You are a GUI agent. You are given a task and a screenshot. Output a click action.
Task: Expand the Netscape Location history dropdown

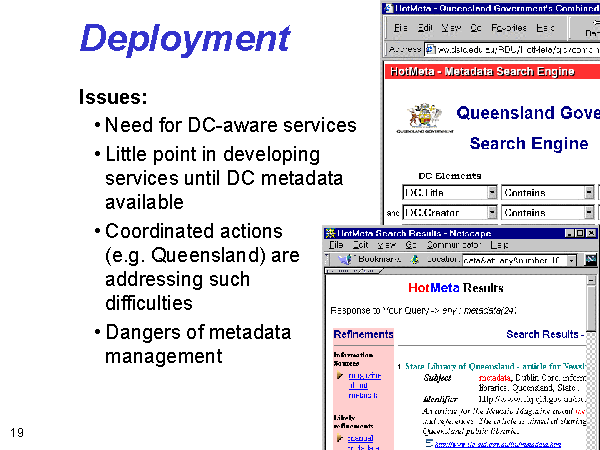[x=571, y=260]
